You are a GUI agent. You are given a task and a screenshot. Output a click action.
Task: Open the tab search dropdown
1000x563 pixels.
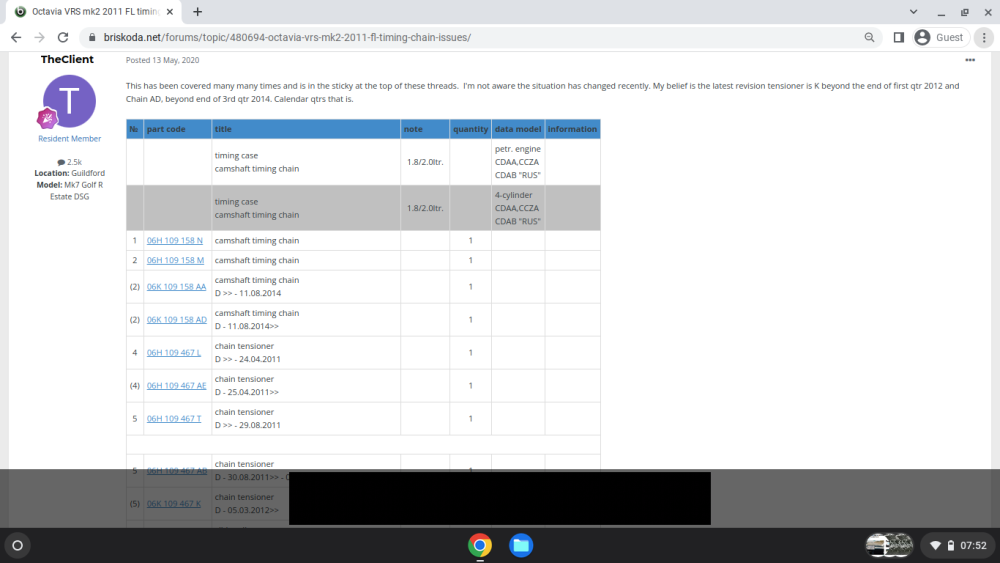coord(913,11)
